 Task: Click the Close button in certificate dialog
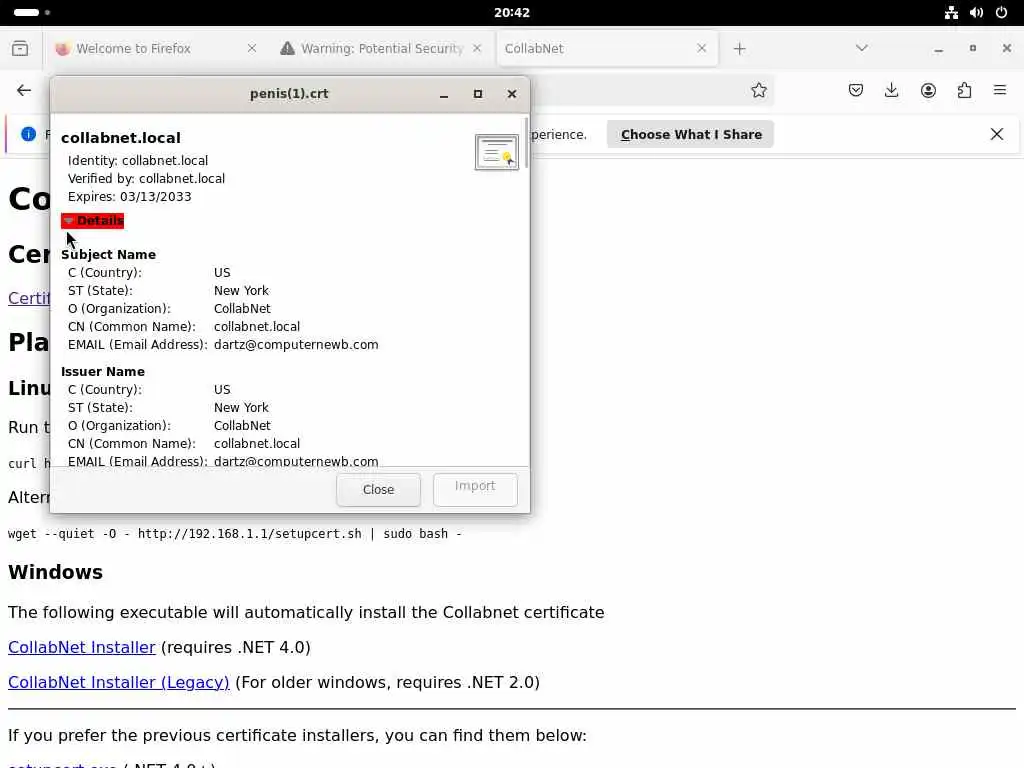click(378, 489)
